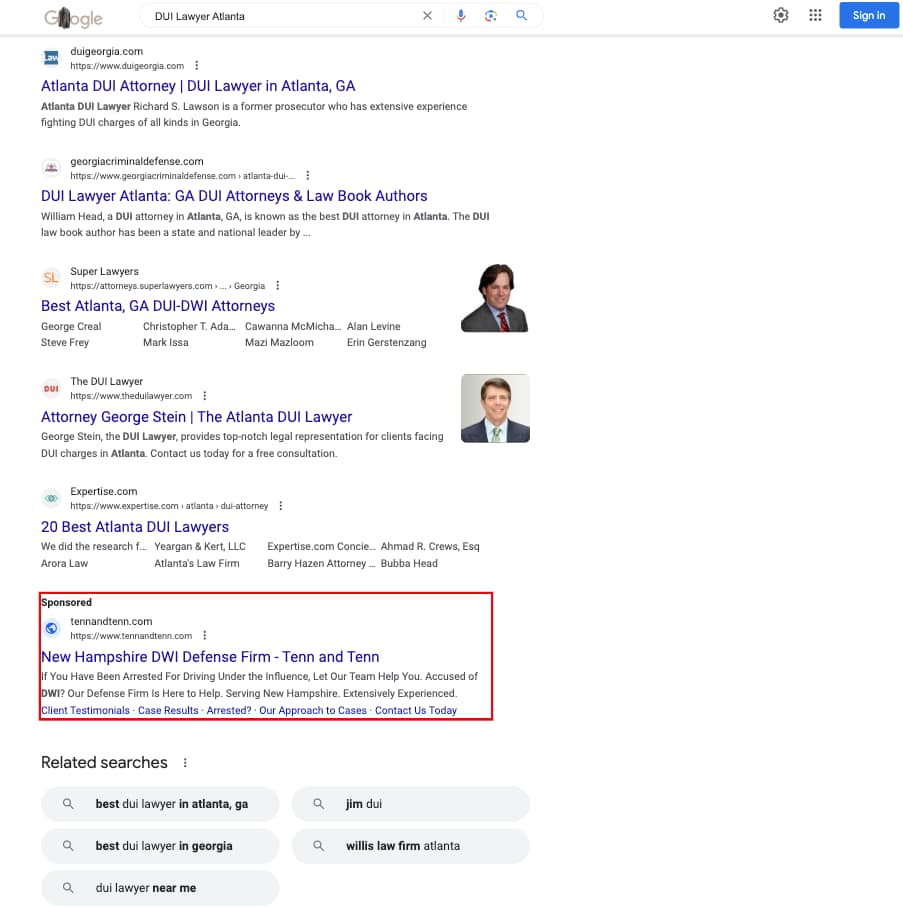Search willis law firm atlanta
Screen dimensions: 903x908
(x=411, y=846)
